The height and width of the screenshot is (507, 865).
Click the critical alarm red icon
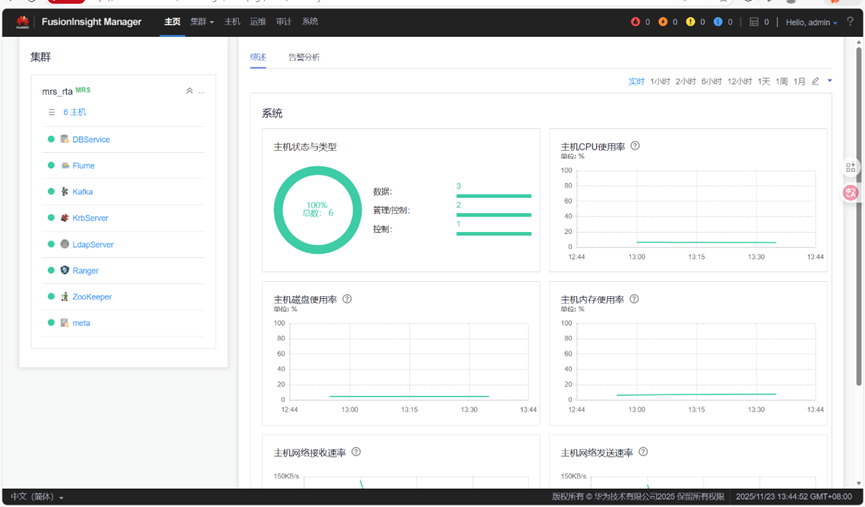636,22
